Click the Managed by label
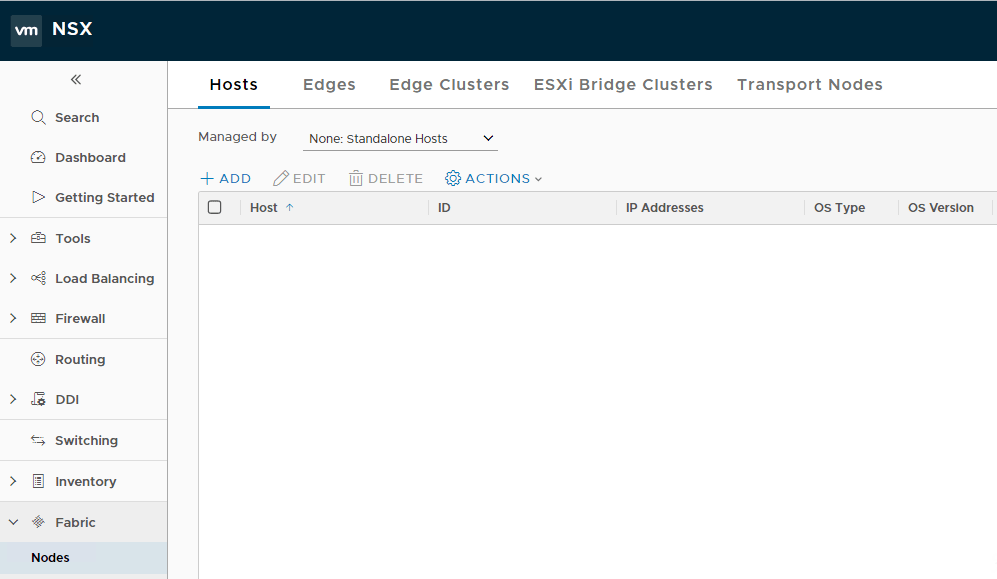 coord(237,137)
